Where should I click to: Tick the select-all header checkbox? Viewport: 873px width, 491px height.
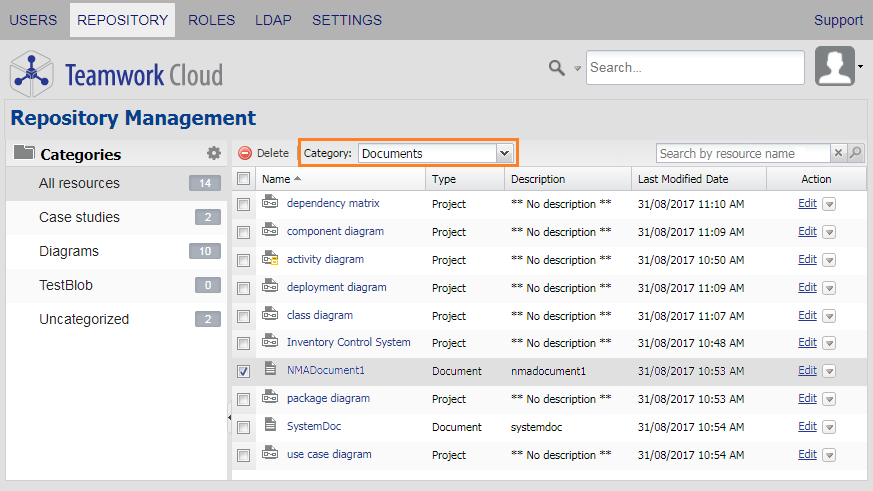243,179
